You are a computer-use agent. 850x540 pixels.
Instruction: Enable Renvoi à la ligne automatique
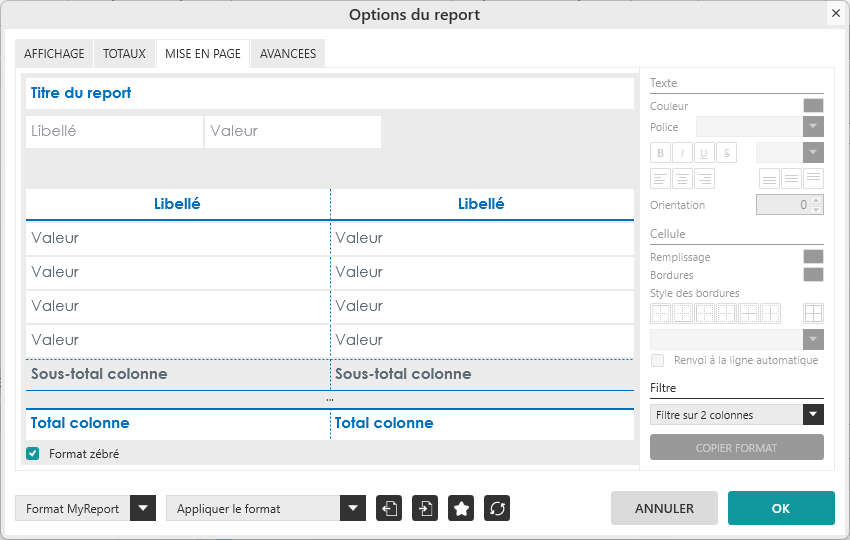[657, 360]
